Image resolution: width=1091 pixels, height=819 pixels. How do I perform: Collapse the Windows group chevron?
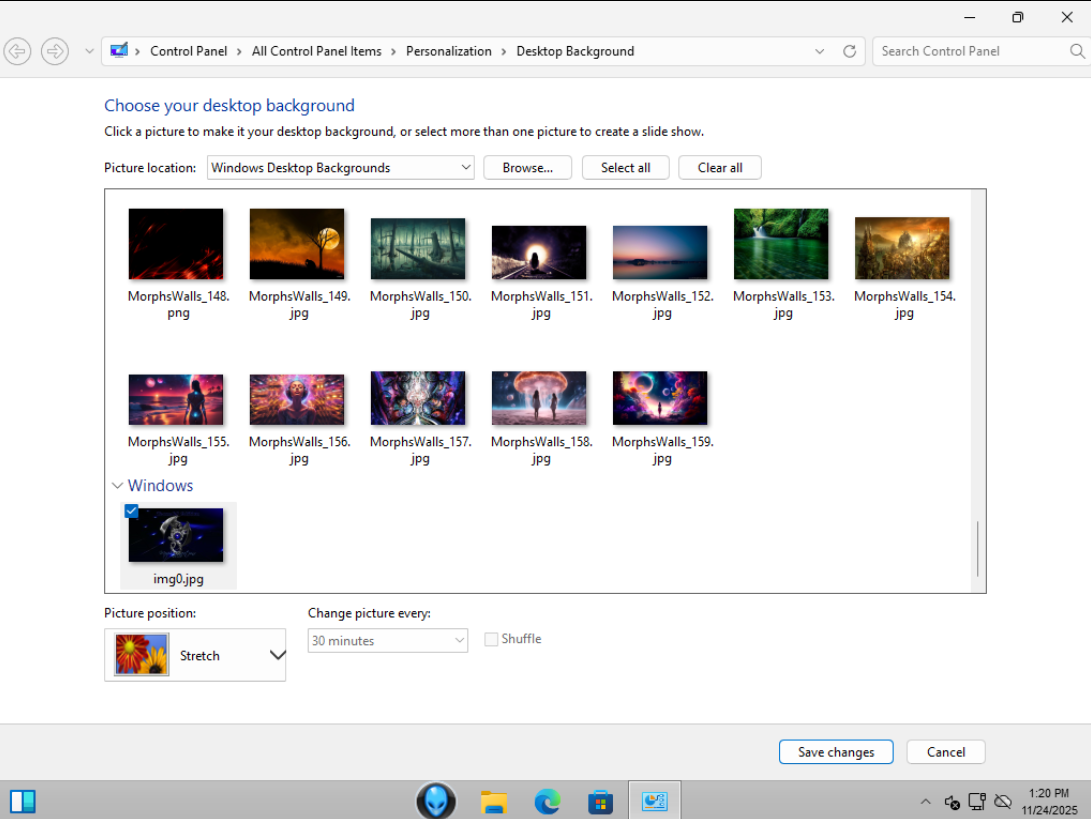tap(117, 486)
